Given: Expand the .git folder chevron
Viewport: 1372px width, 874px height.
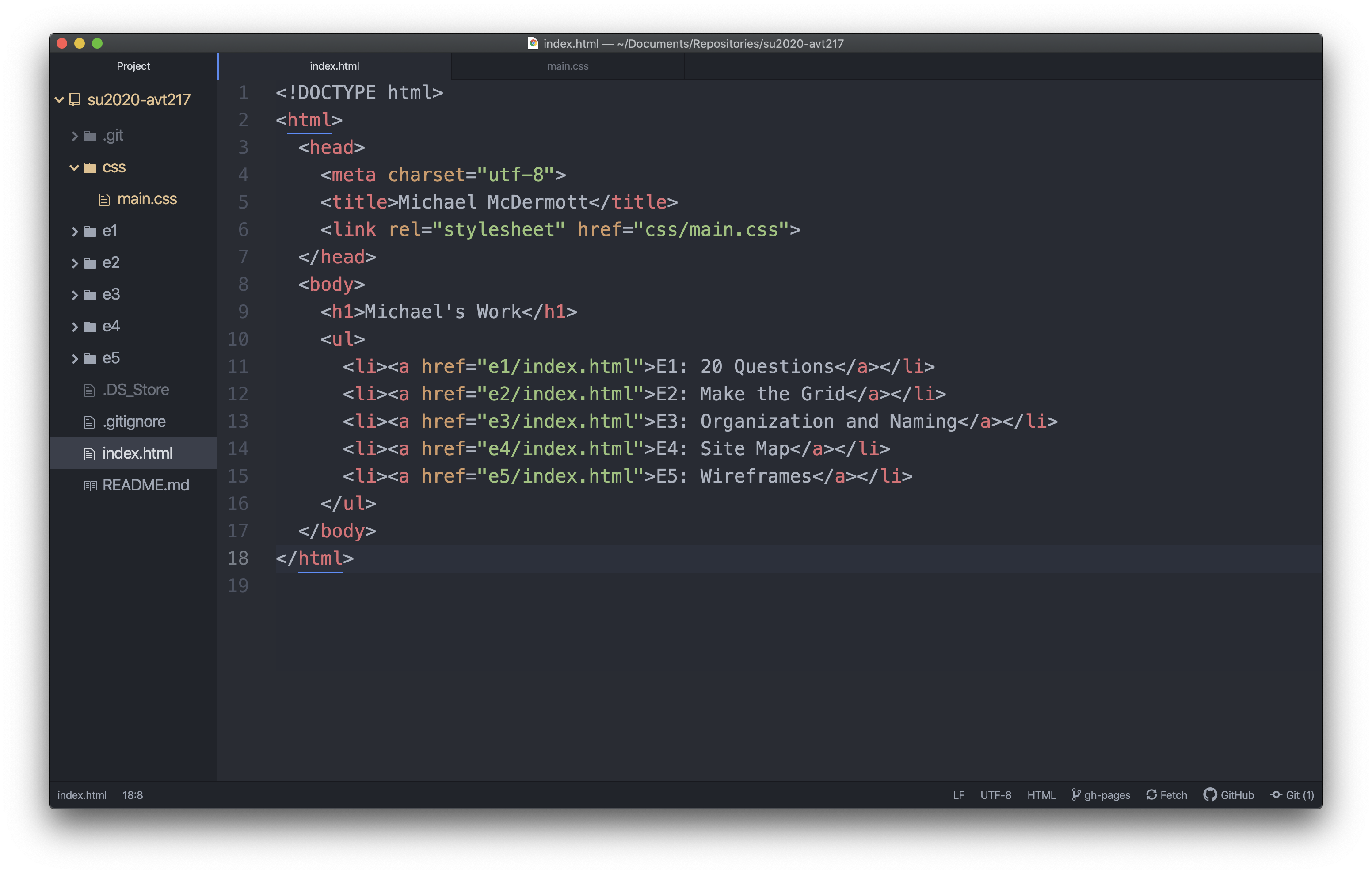Looking at the screenshot, I should [x=75, y=136].
